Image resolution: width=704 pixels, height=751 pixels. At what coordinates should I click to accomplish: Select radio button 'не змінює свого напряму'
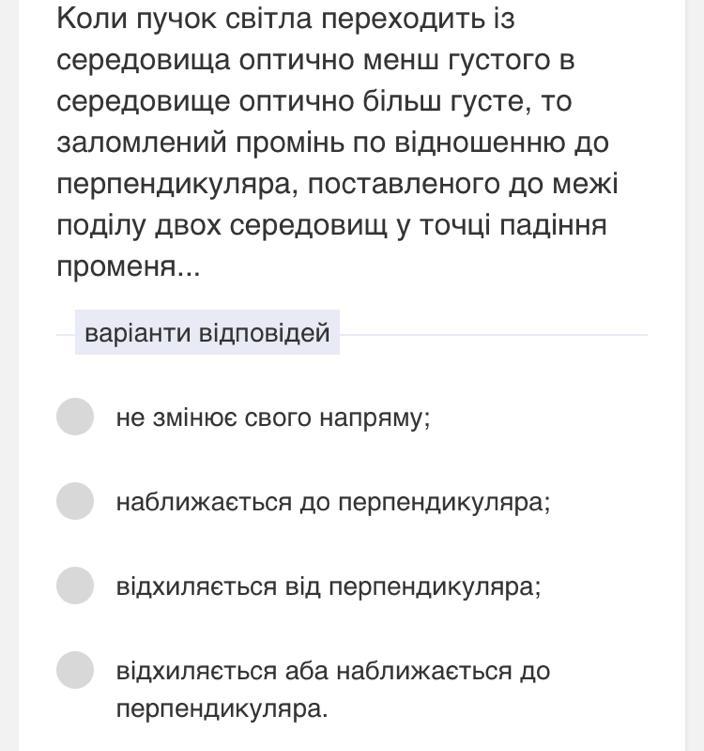coord(75,417)
